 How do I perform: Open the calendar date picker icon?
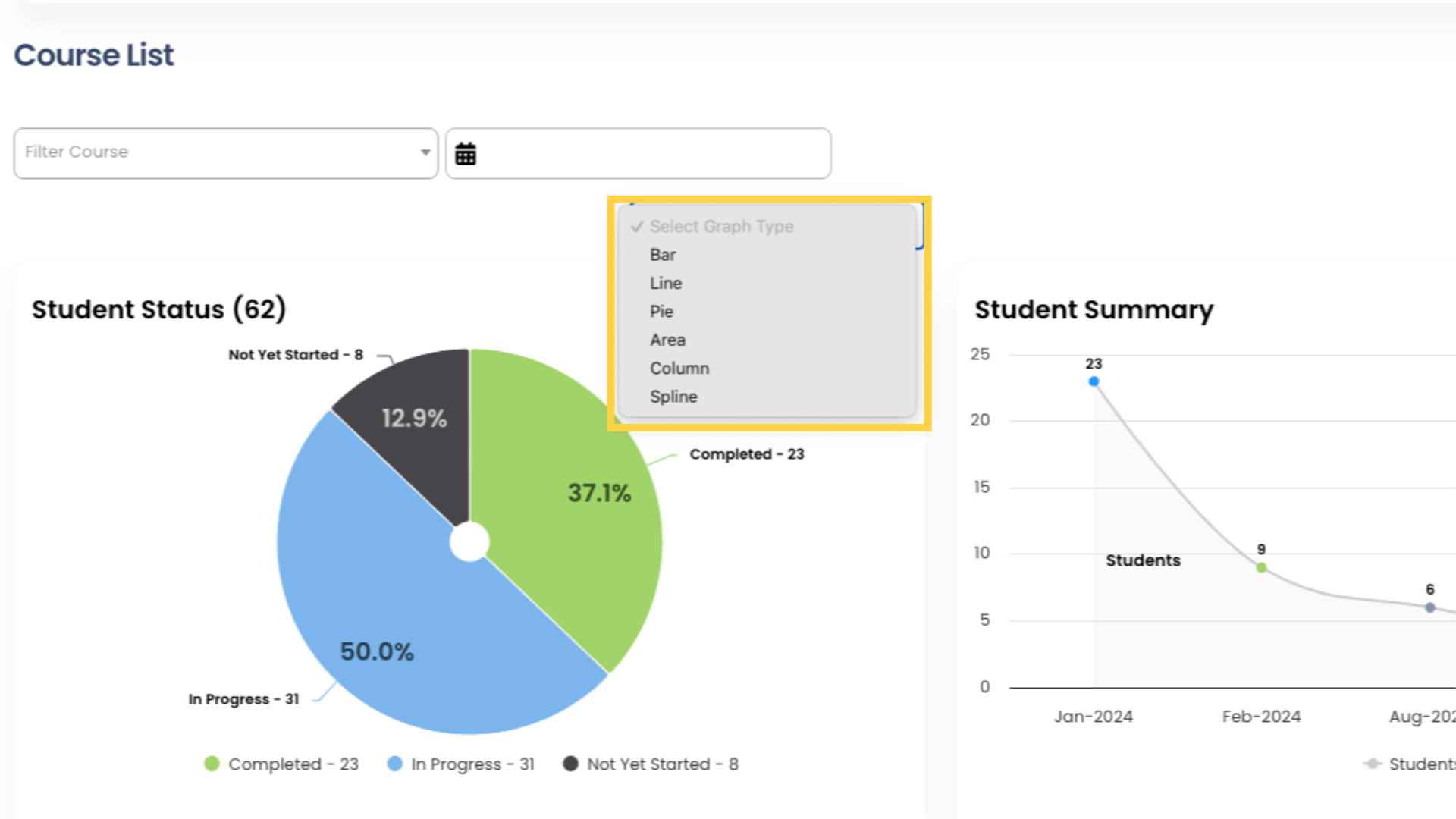pyautogui.click(x=467, y=153)
